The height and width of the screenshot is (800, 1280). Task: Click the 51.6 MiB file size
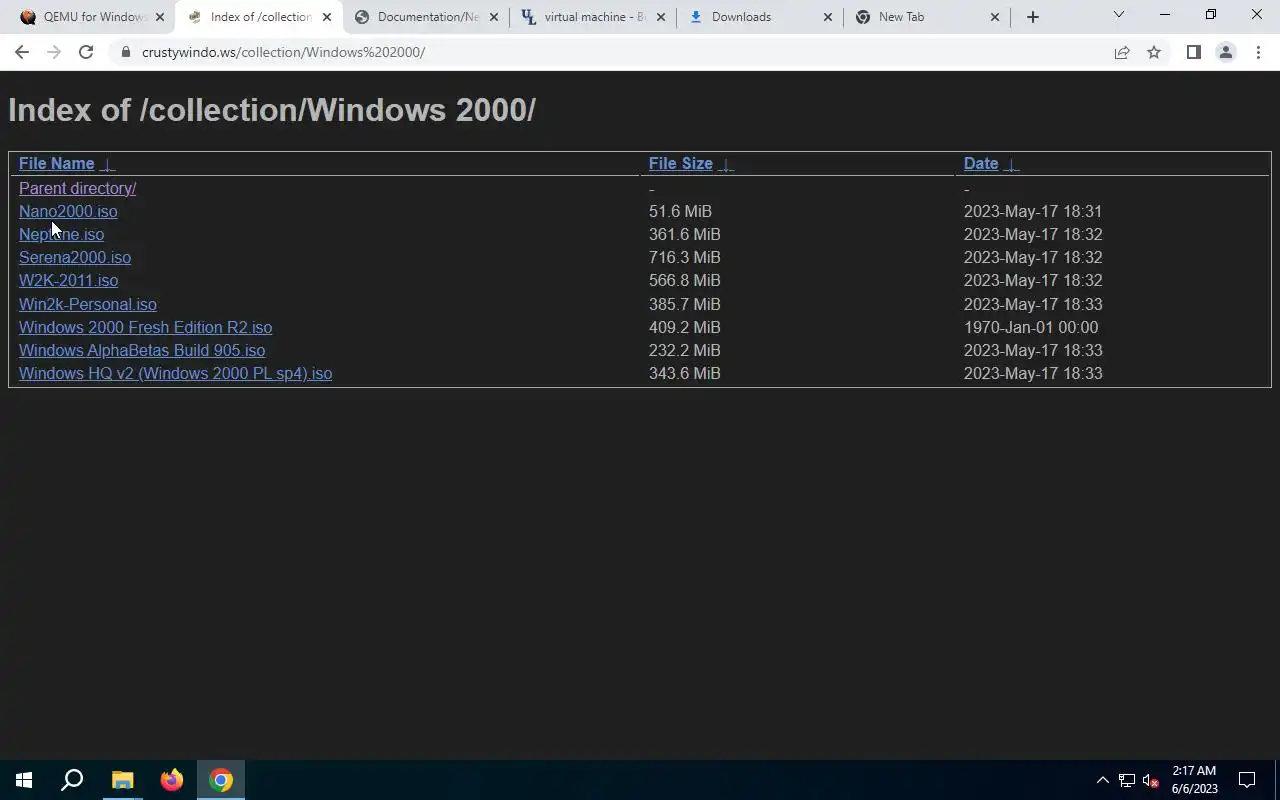point(680,211)
